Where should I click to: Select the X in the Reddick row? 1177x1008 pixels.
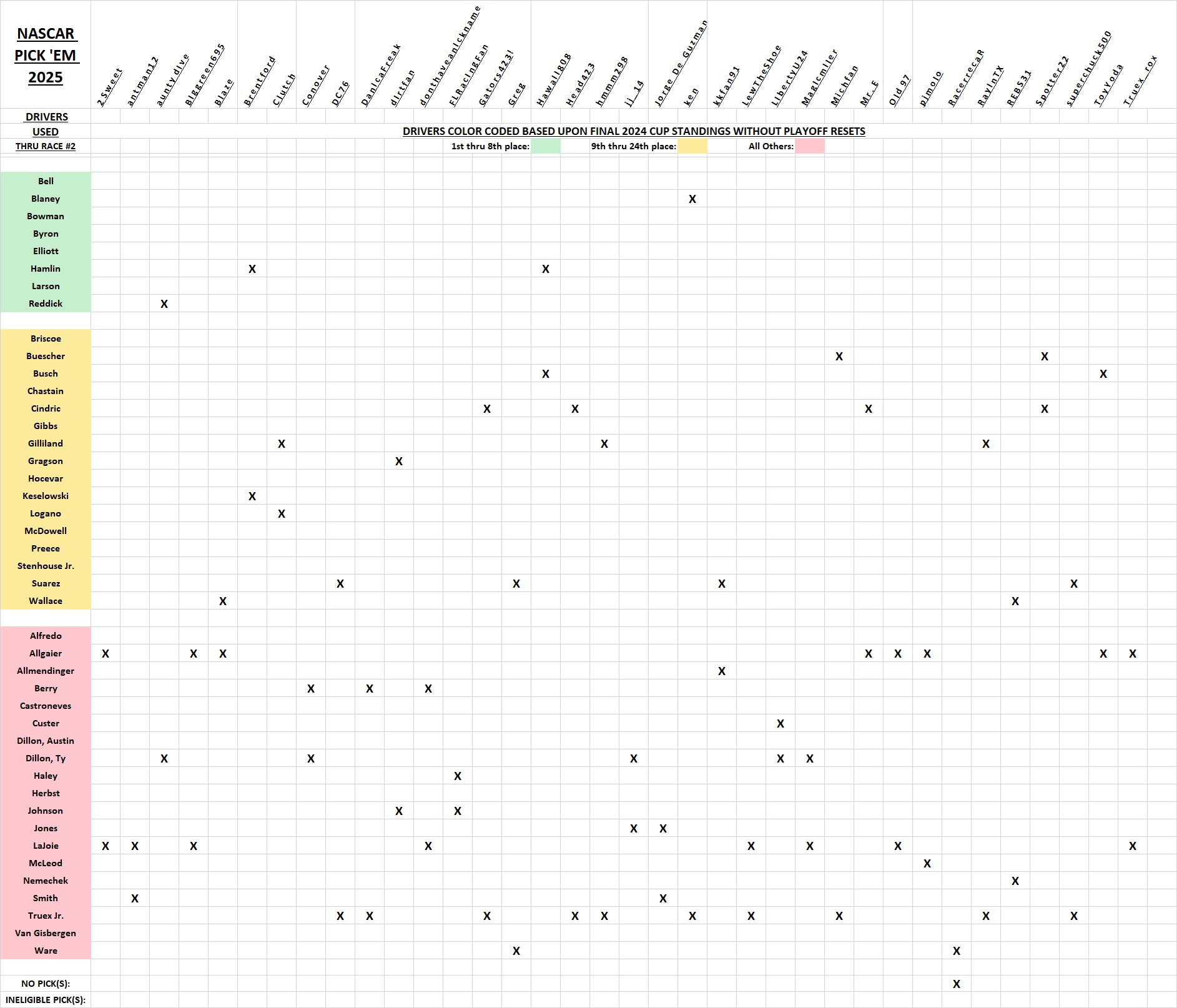164,304
